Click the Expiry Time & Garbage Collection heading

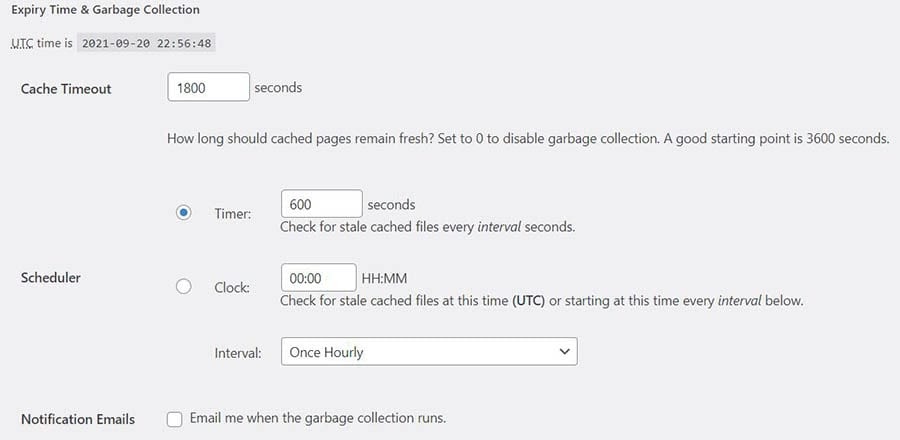pyautogui.click(x=105, y=10)
